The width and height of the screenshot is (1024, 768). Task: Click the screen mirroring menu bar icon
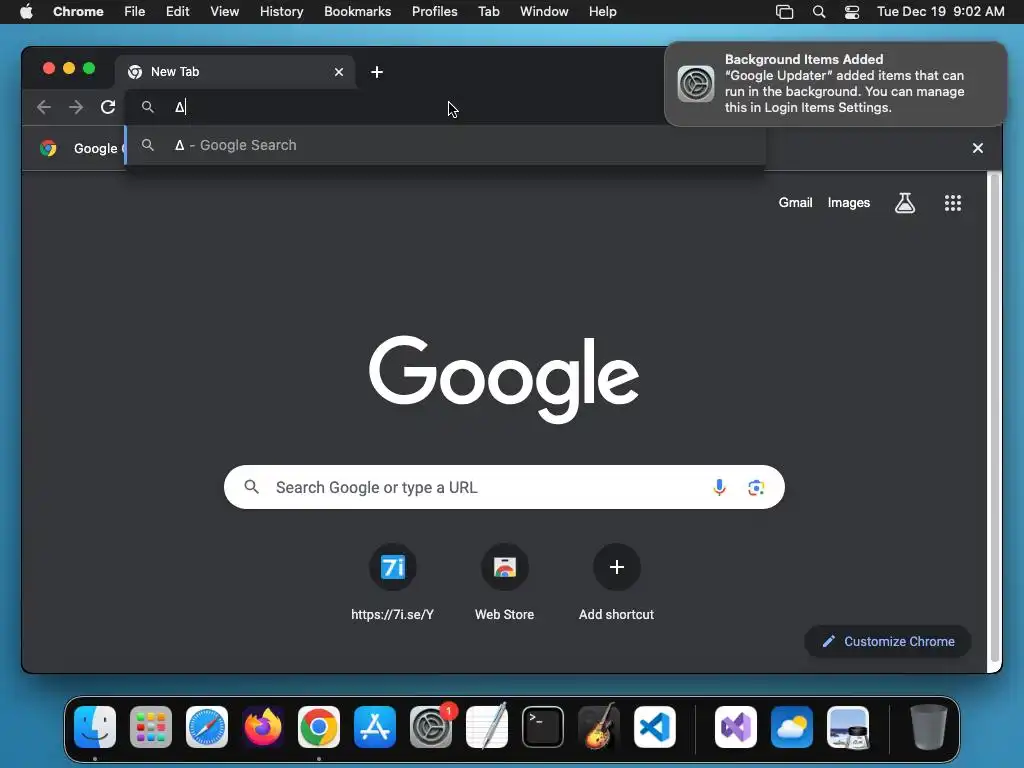point(784,12)
